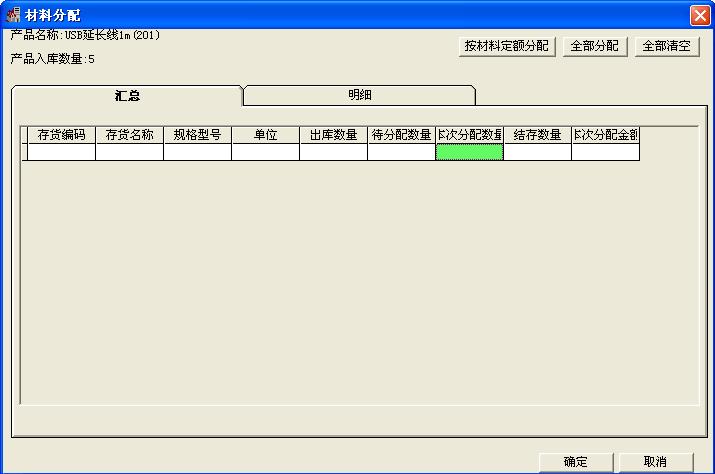The width and height of the screenshot is (715, 474).
Task: Click the empty cell under 规格型号
Action: [x=197, y=152]
